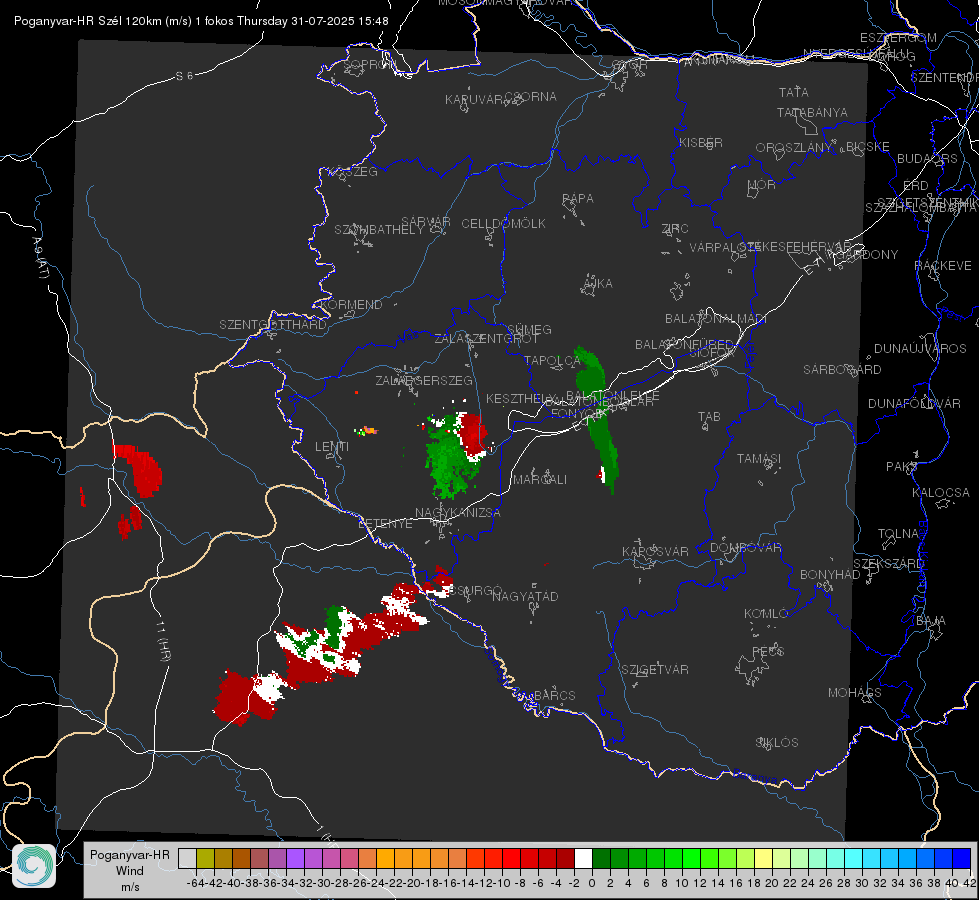Click the Poganyvar-HR Wind m/s legend title
The height and width of the screenshot is (900, 979).
coord(130,871)
